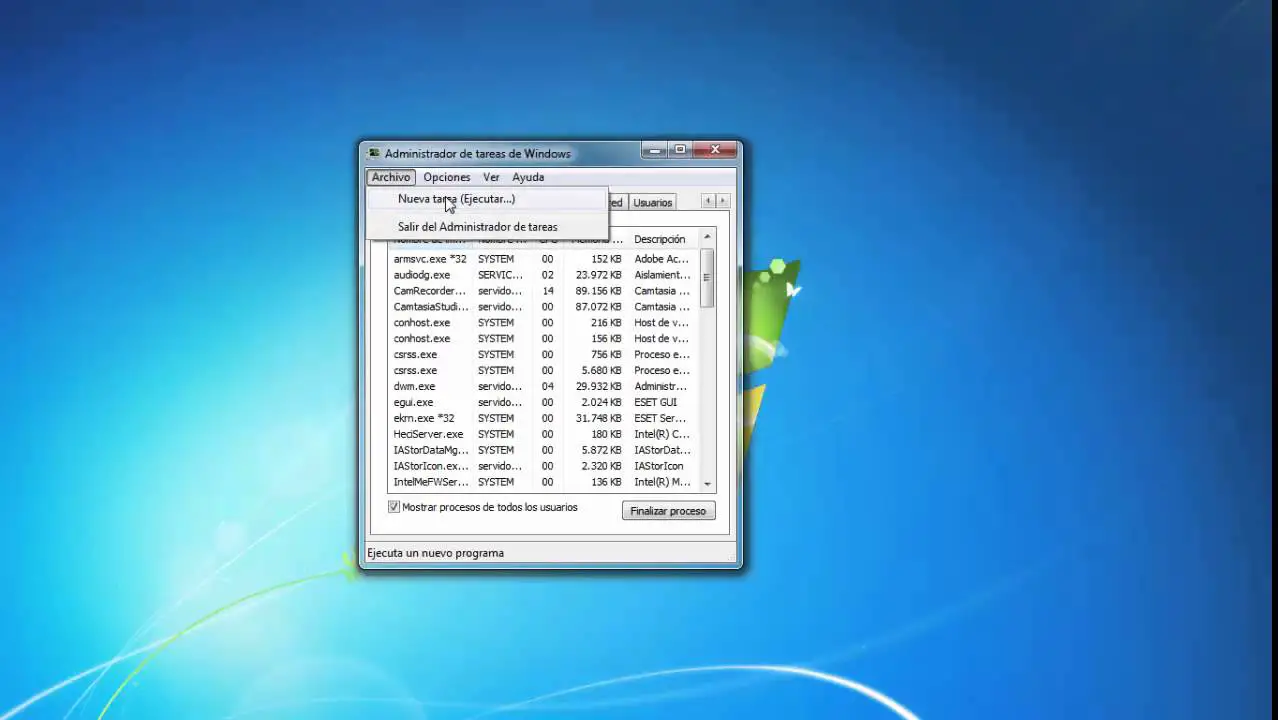Select the conhost.exe row using 156 KB
1278x720 pixels.
[x=544, y=339]
